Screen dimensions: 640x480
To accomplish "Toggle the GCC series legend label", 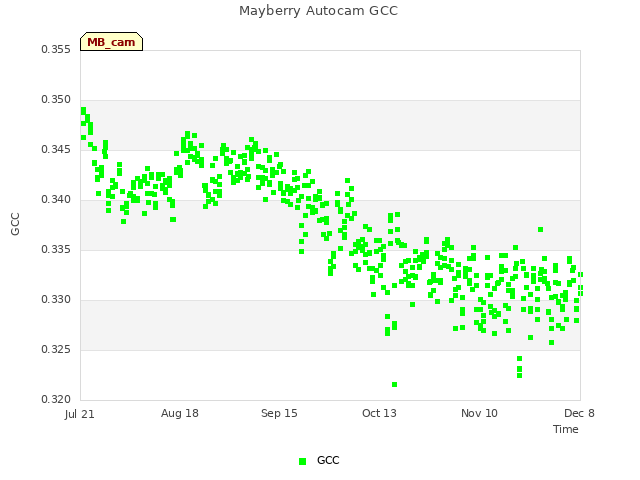I will click(x=328, y=460).
